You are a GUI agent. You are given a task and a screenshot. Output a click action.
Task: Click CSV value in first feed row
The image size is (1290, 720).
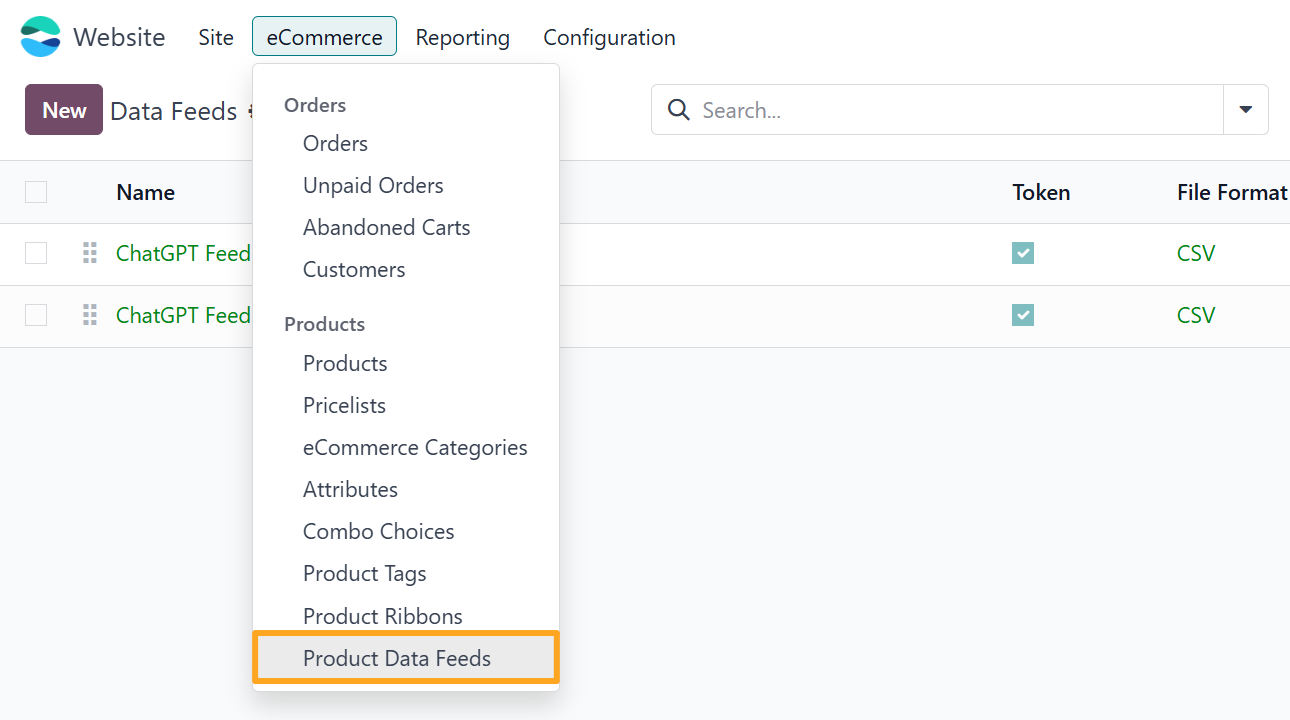pos(1196,253)
